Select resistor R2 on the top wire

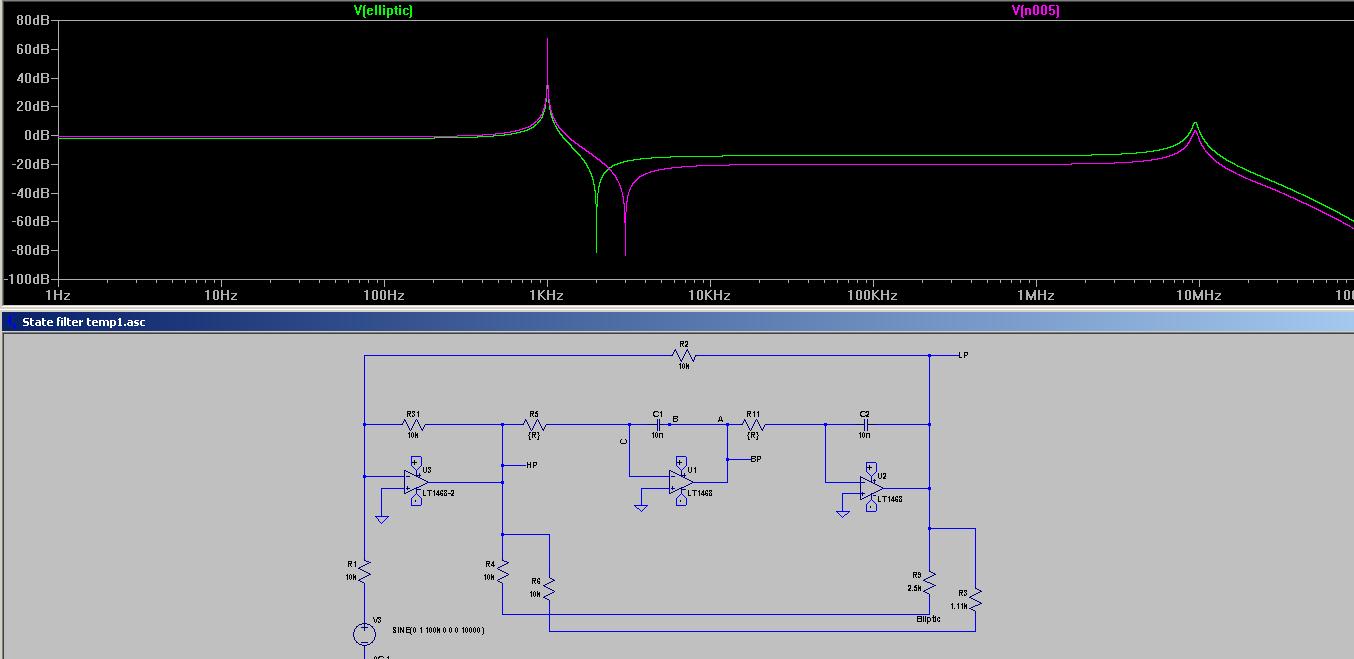tap(684, 355)
